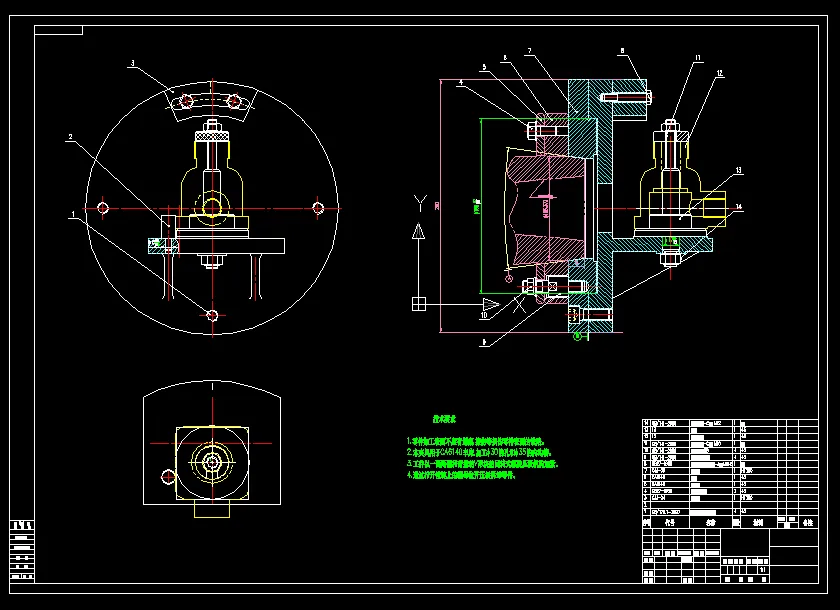Select part callout number 8

[x=622, y=51]
